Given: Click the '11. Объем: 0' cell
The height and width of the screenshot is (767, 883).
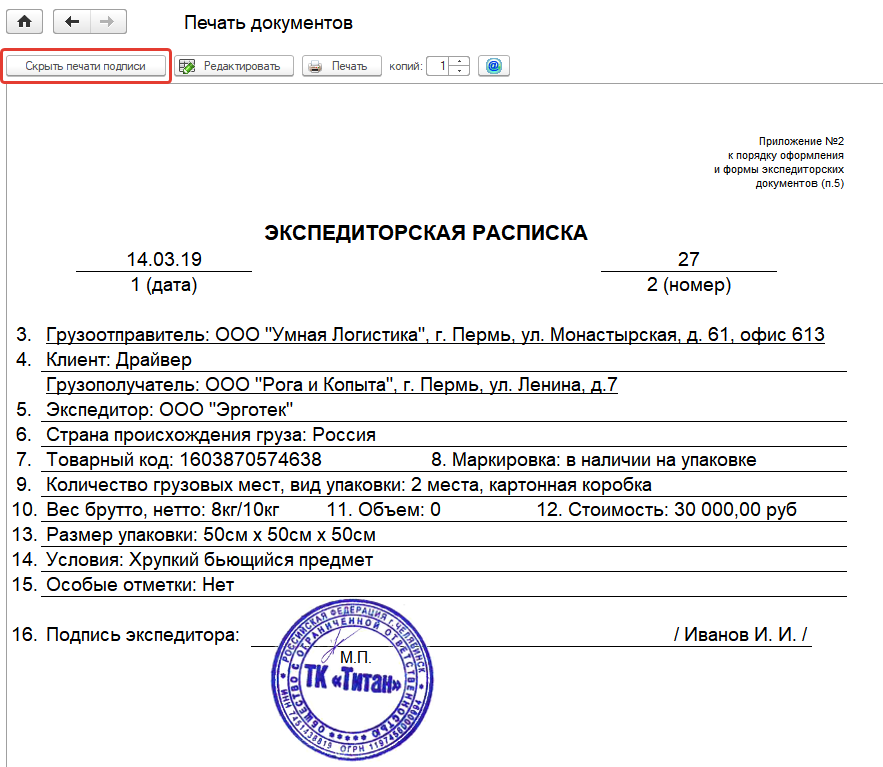Looking at the screenshot, I should pyautogui.click(x=383, y=510).
